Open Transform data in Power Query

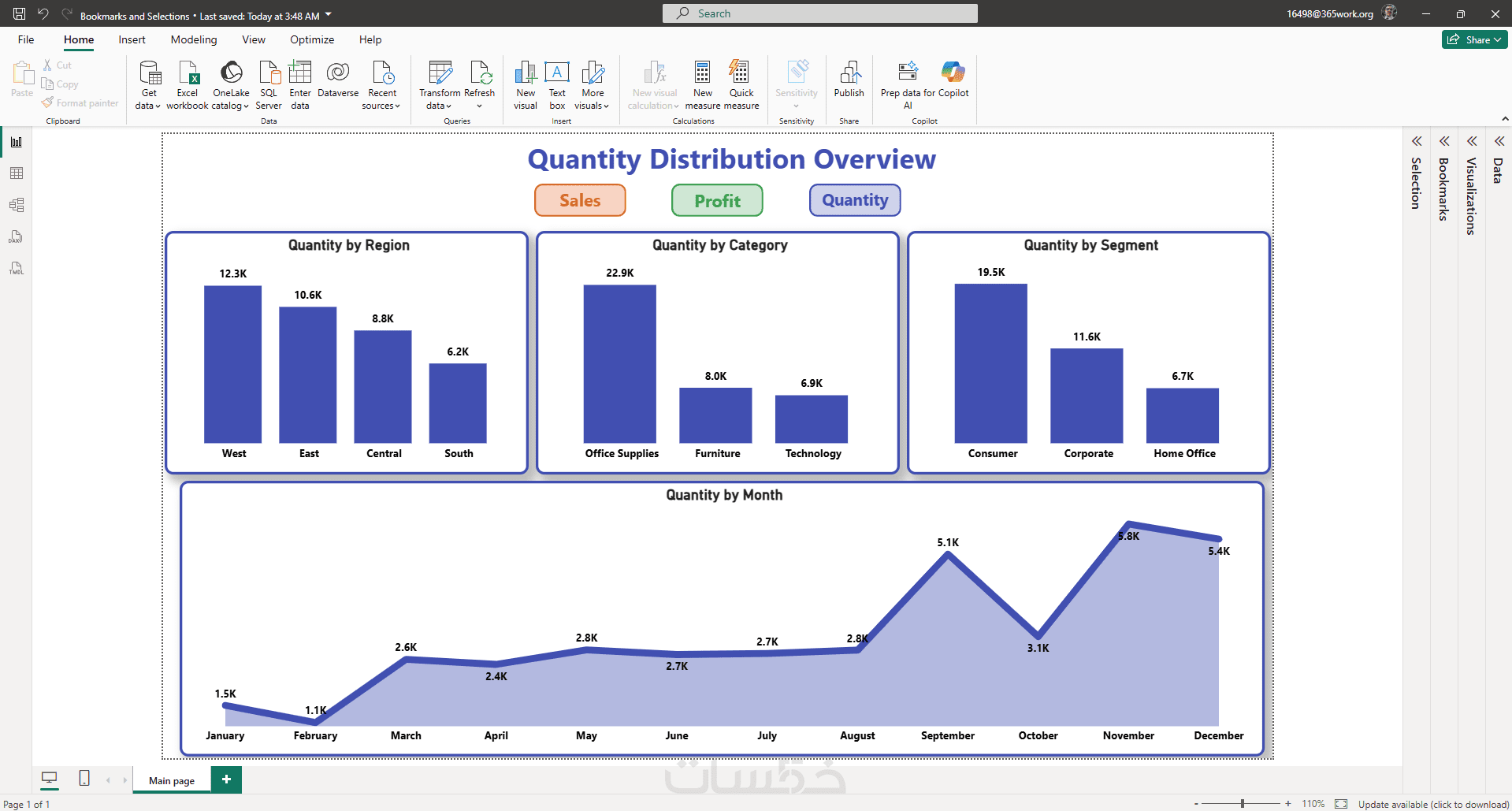pyautogui.click(x=440, y=85)
